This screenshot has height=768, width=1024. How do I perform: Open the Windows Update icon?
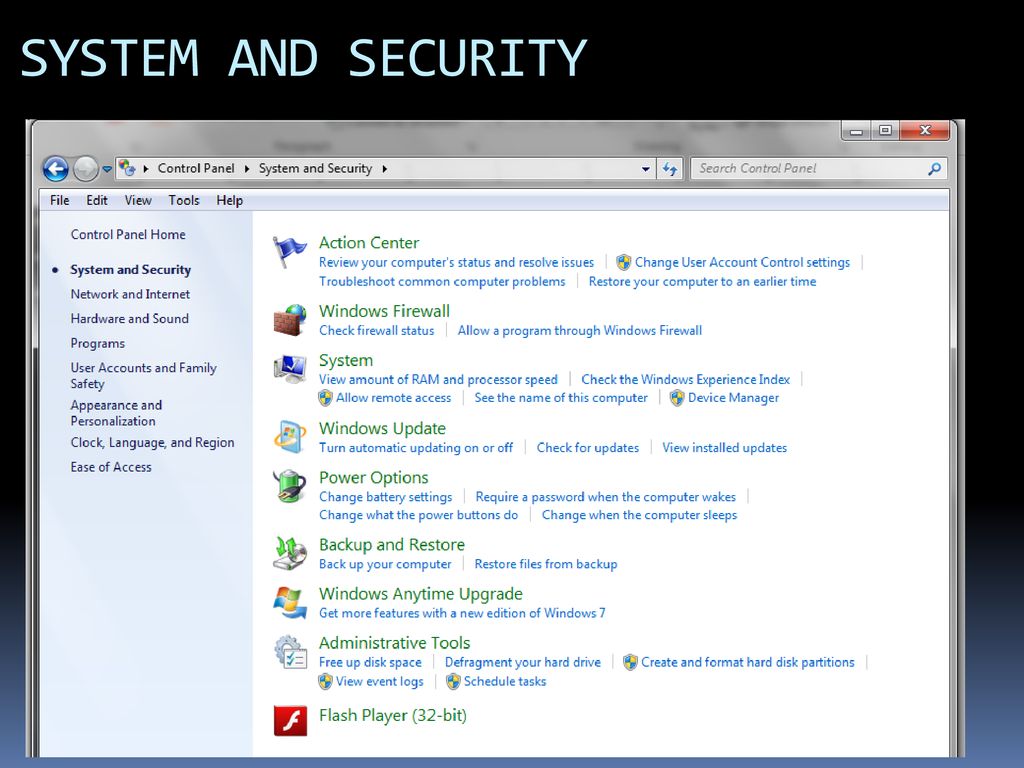tap(290, 437)
